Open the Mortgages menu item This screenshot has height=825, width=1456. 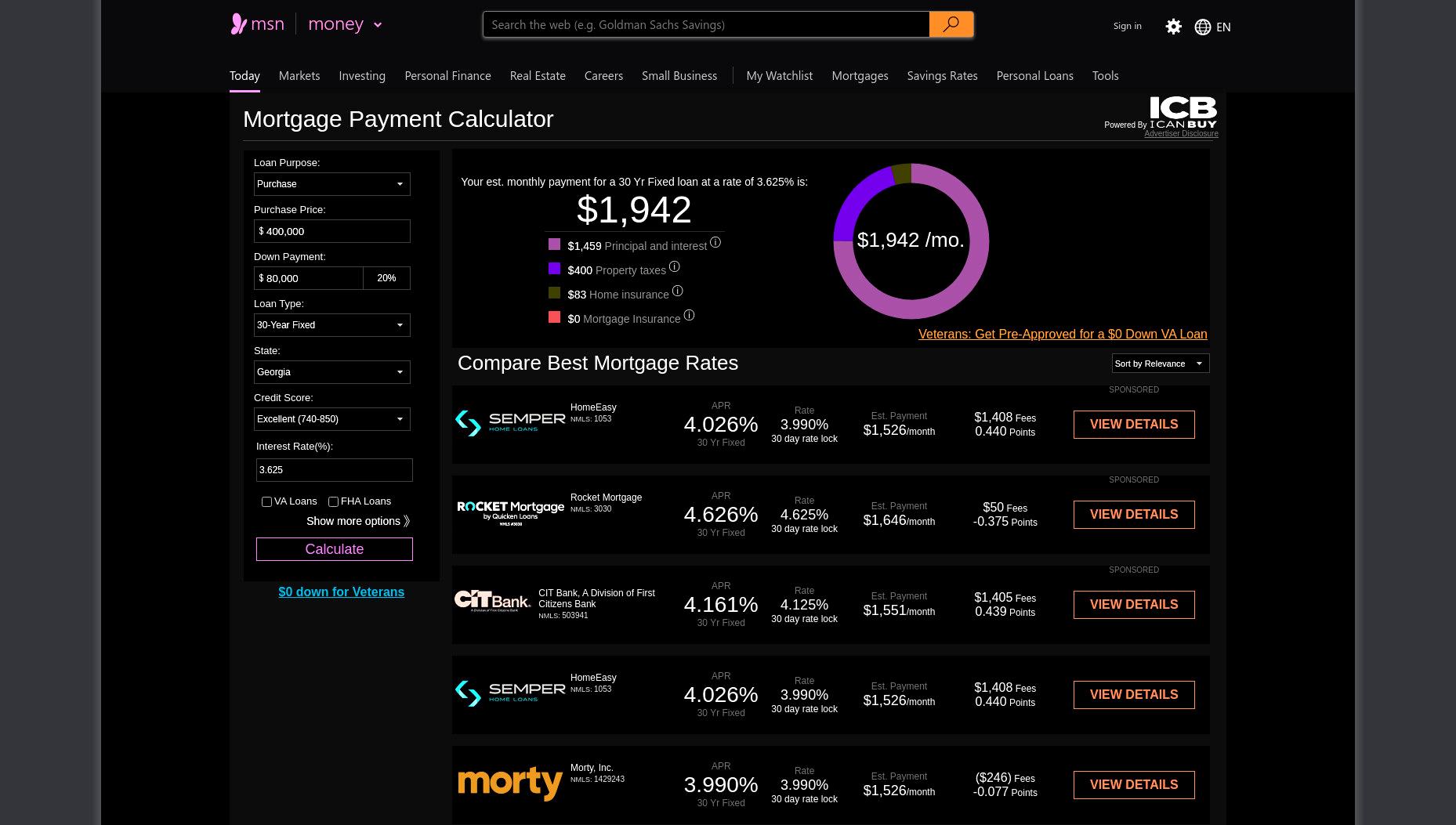tap(860, 75)
